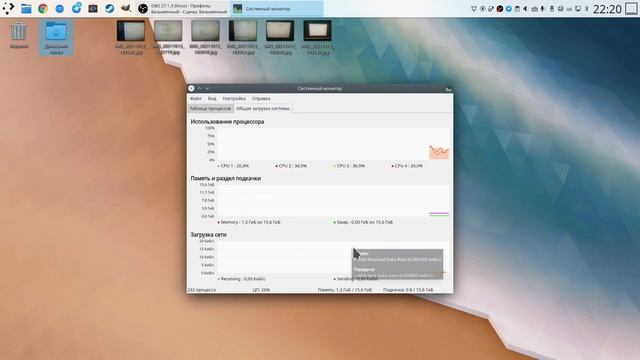Select the Домашняя папка desktop folder
The height and width of the screenshot is (360, 640).
pos(56,38)
